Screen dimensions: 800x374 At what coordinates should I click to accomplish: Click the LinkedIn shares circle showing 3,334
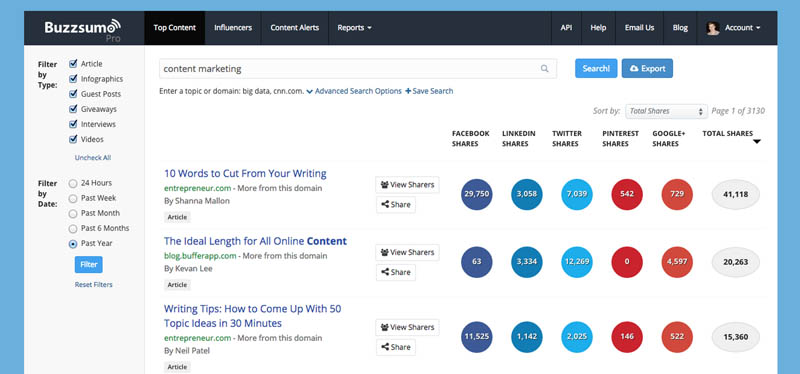527,262
